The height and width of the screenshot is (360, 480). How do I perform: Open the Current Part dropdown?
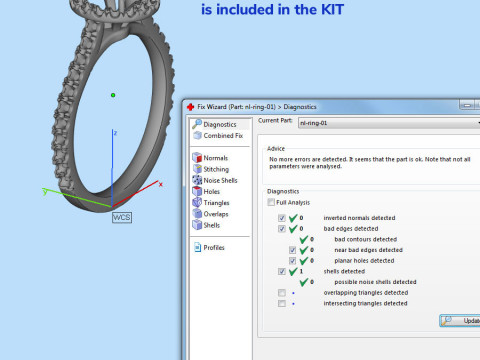[x=389, y=123]
